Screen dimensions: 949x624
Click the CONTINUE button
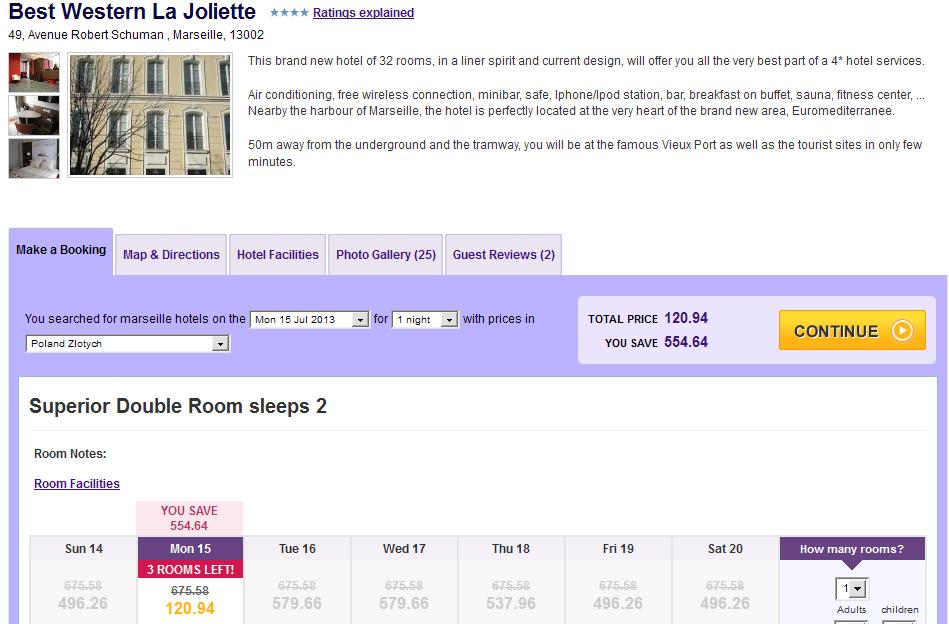point(852,330)
